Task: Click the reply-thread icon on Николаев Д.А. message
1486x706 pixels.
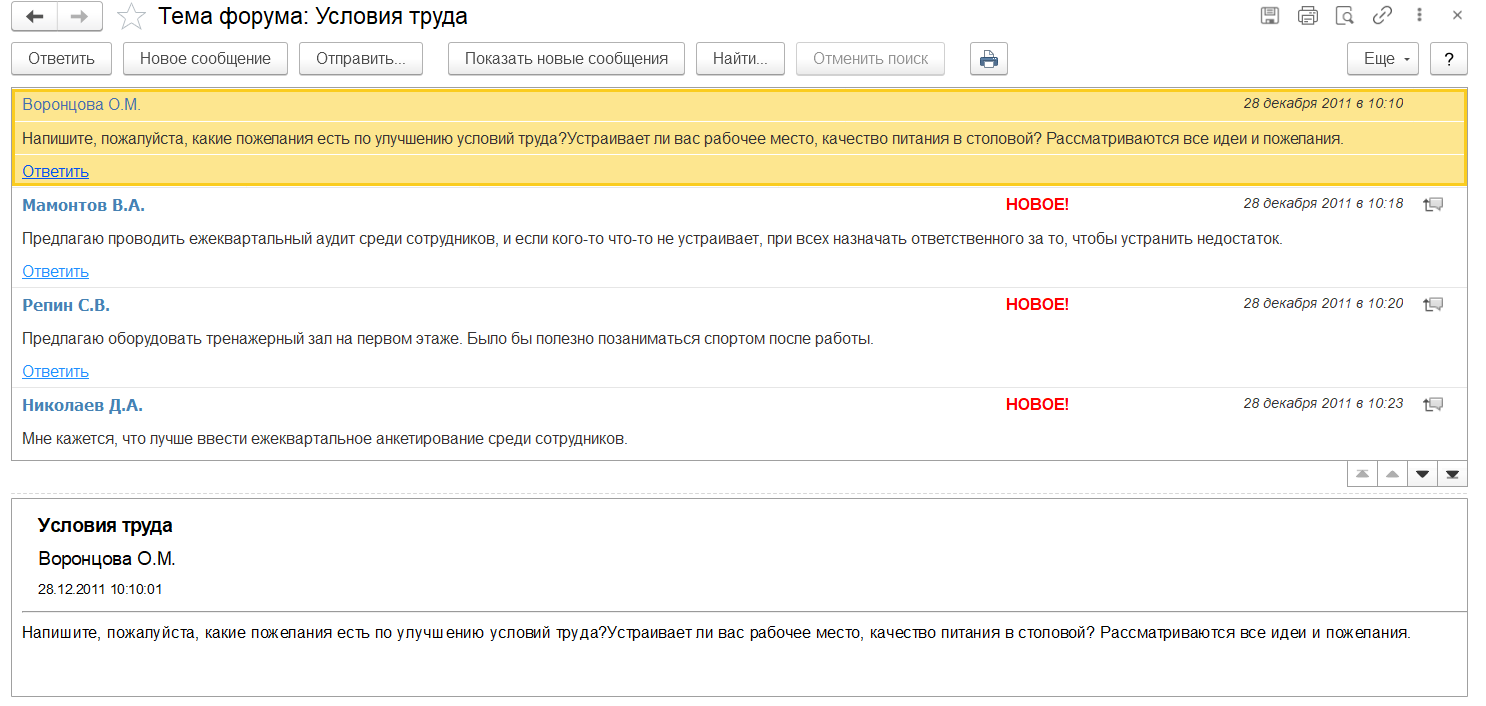Action: pos(1433,404)
